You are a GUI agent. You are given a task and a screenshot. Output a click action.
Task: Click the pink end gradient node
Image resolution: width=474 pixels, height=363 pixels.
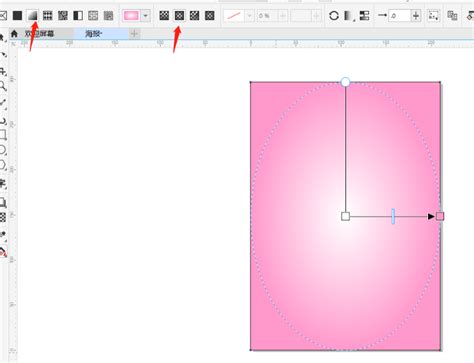point(440,216)
